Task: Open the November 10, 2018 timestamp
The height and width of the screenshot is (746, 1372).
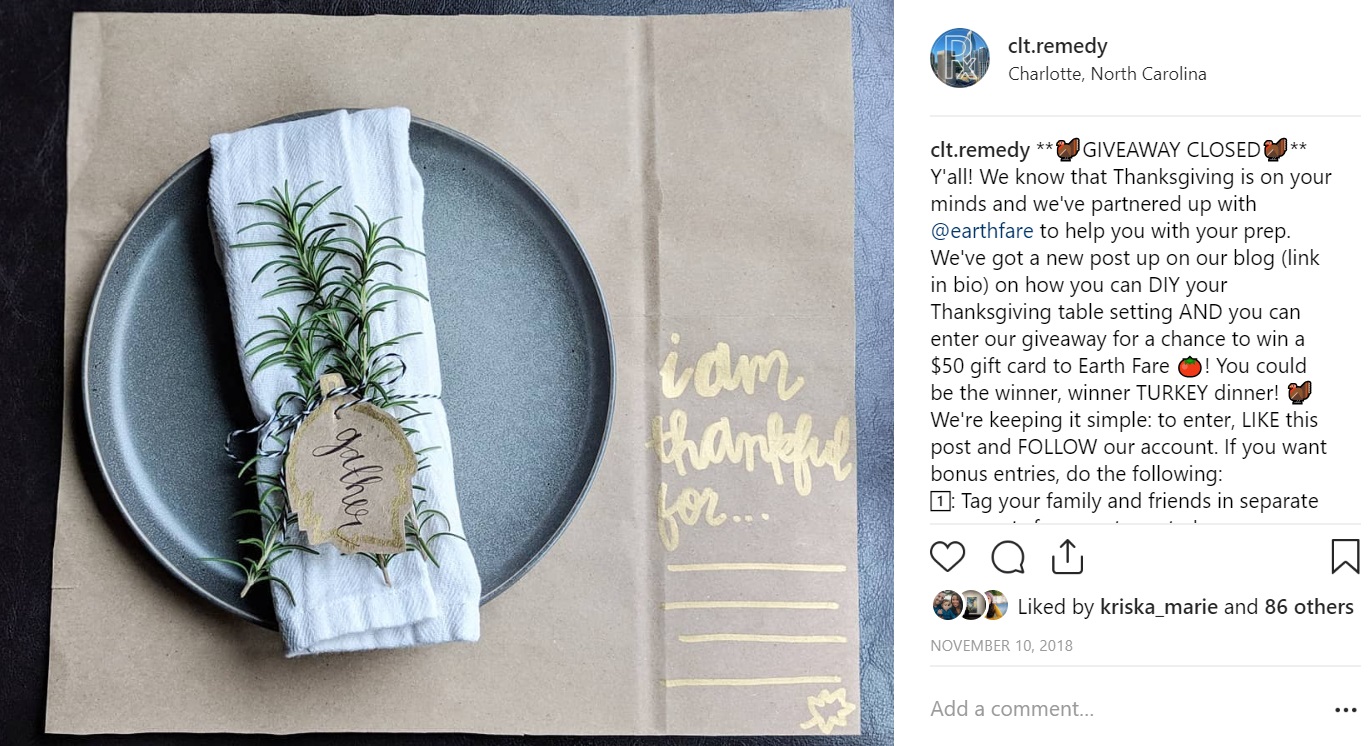Action: click(x=1001, y=646)
